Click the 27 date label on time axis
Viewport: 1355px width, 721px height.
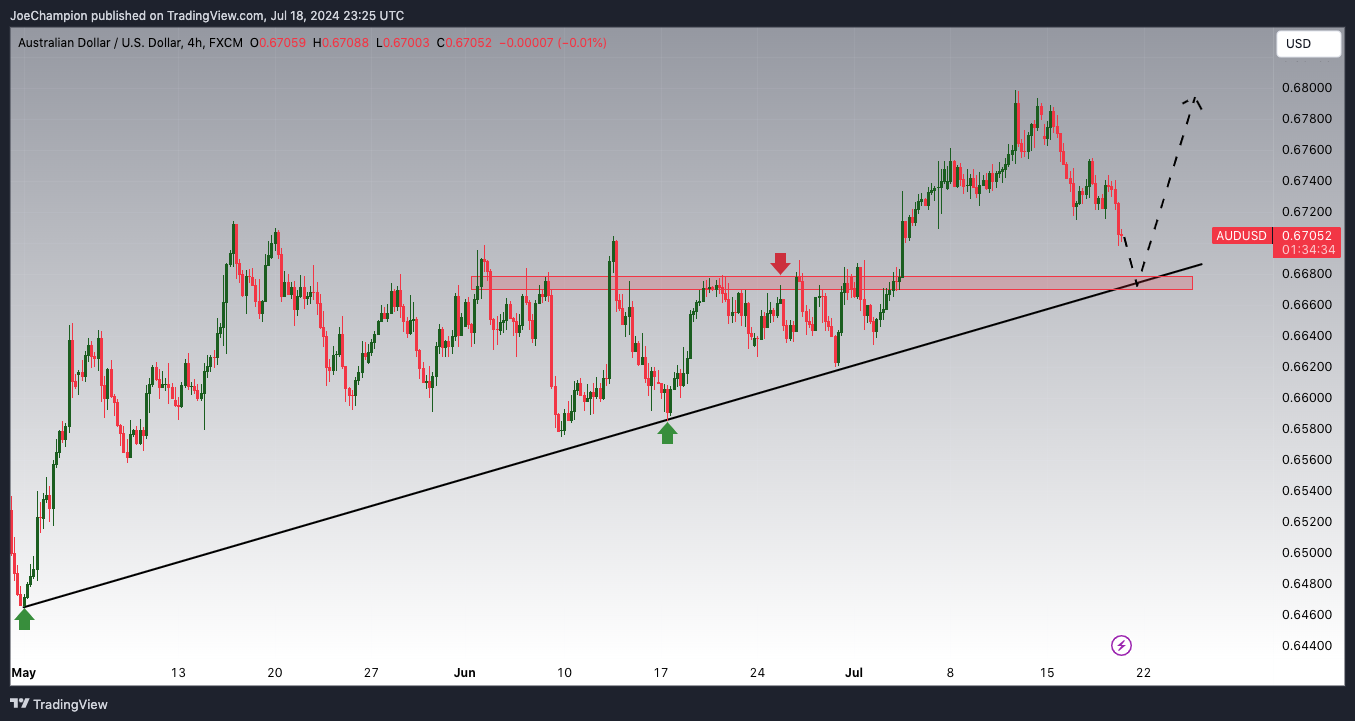[x=371, y=673]
